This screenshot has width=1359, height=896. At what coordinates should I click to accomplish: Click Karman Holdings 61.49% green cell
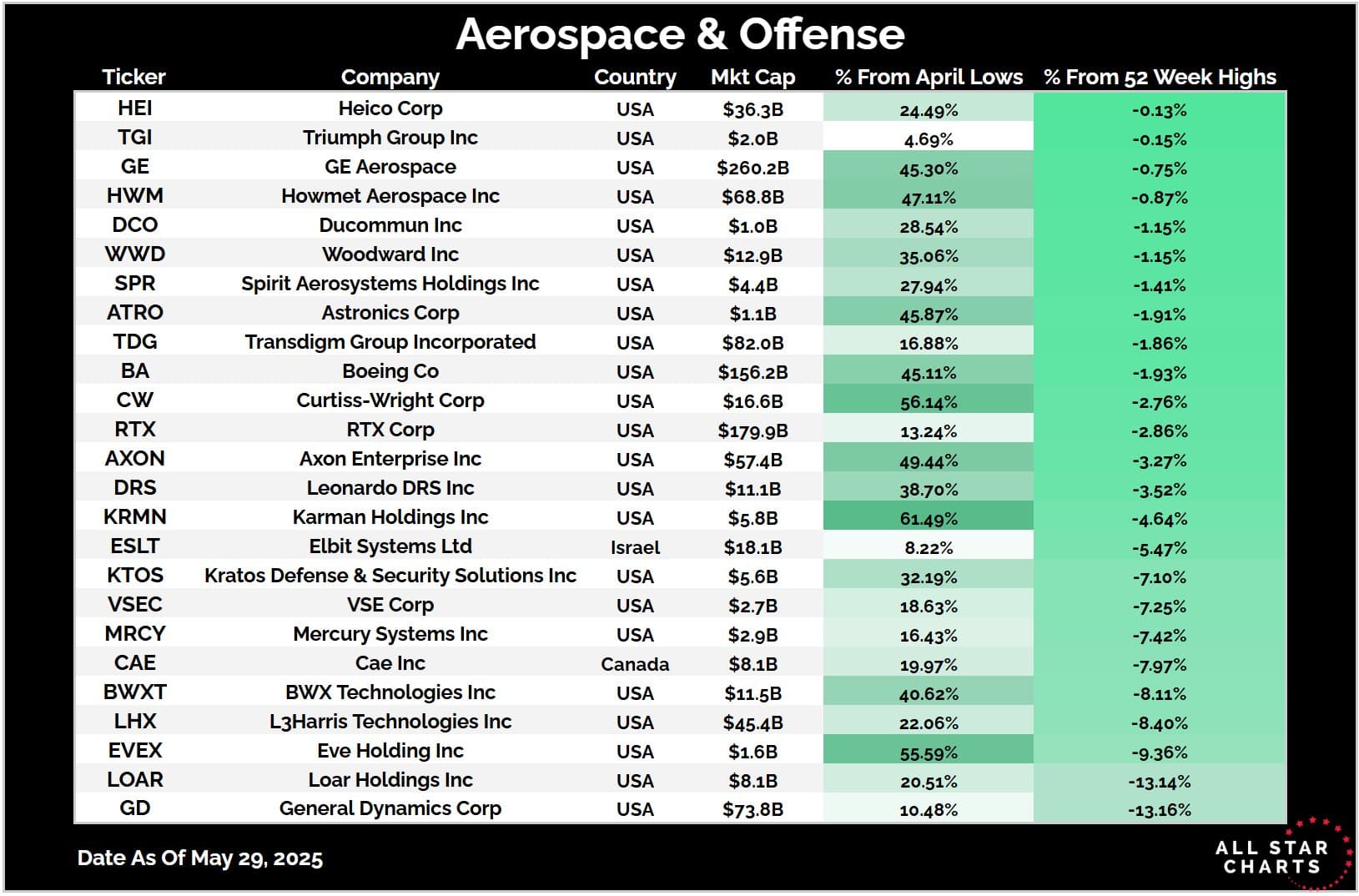pyautogui.click(x=929, y=517)
